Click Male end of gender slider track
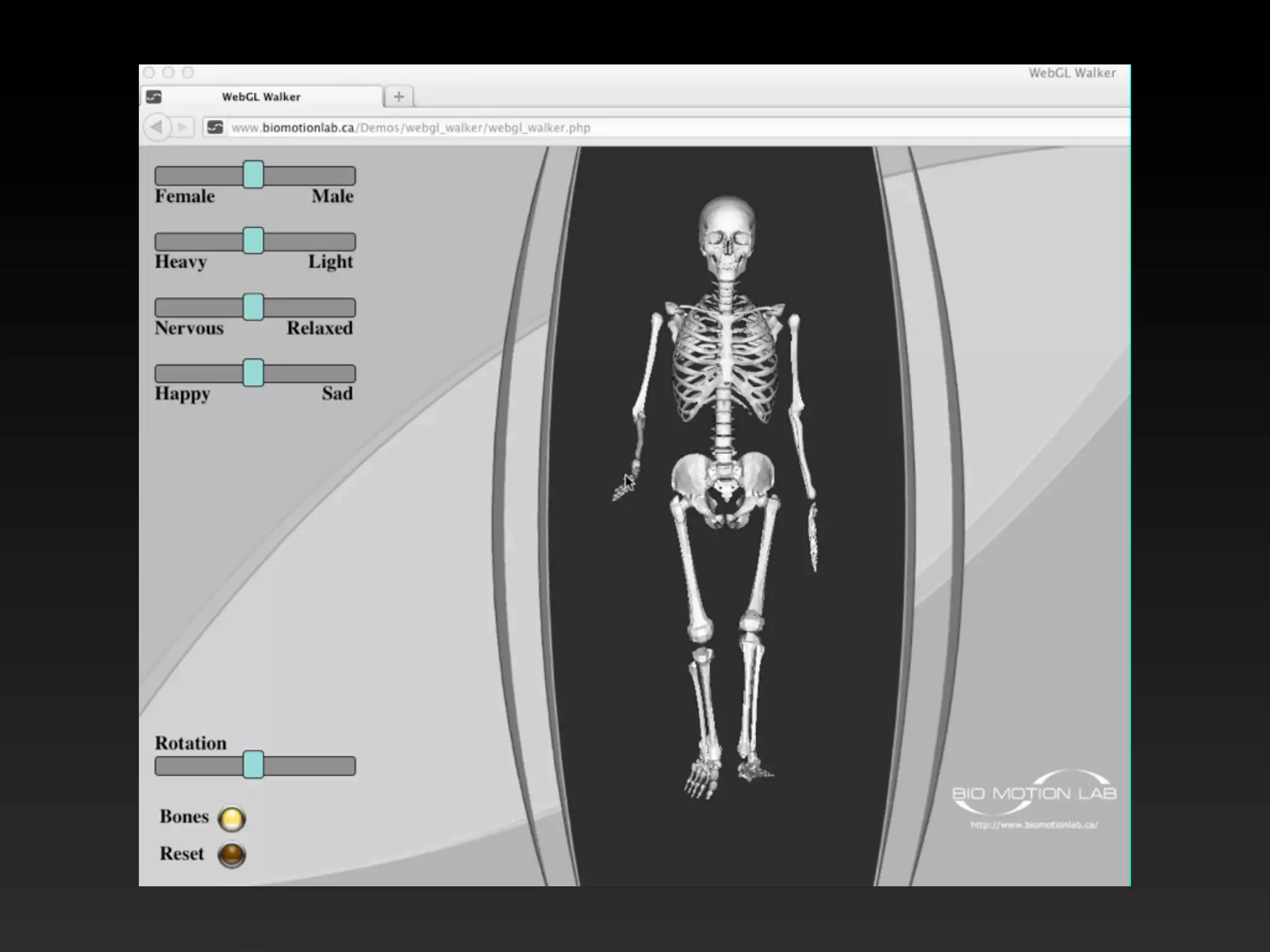The width and height of the screenshot is (1270, 952). pyautogui.click(x=345, y=176)
